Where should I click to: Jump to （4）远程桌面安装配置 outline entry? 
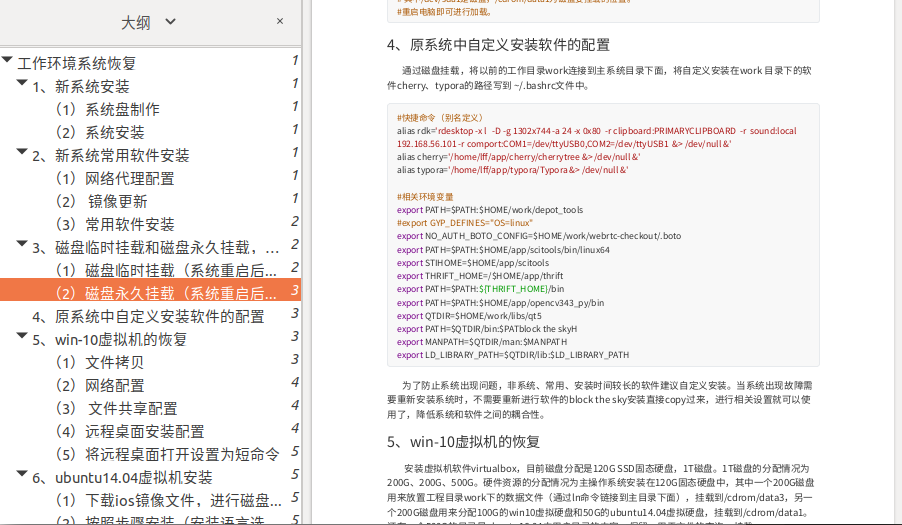pos(129,431)
